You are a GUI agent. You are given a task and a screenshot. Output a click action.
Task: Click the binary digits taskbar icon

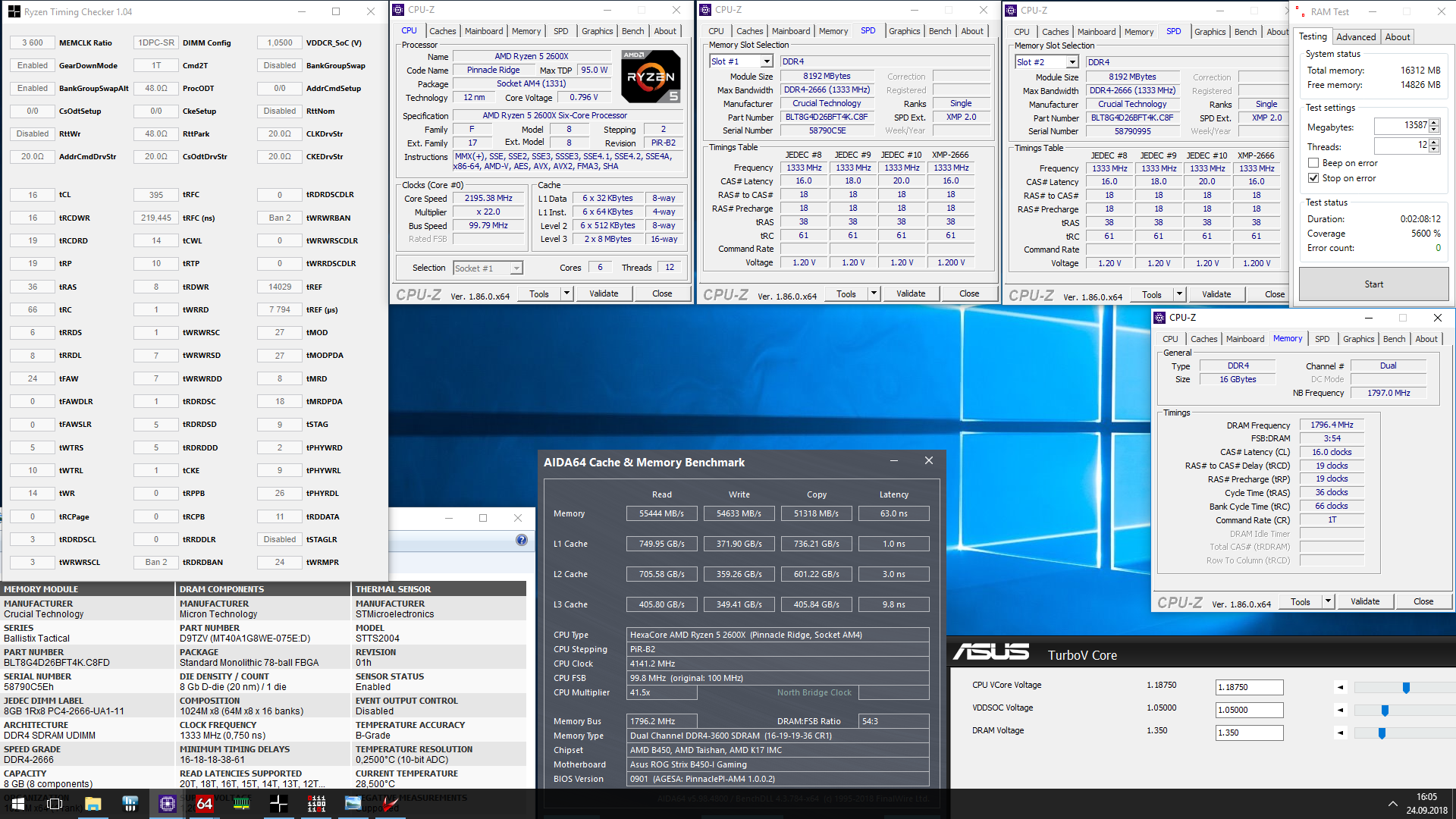tap(316, 804)
